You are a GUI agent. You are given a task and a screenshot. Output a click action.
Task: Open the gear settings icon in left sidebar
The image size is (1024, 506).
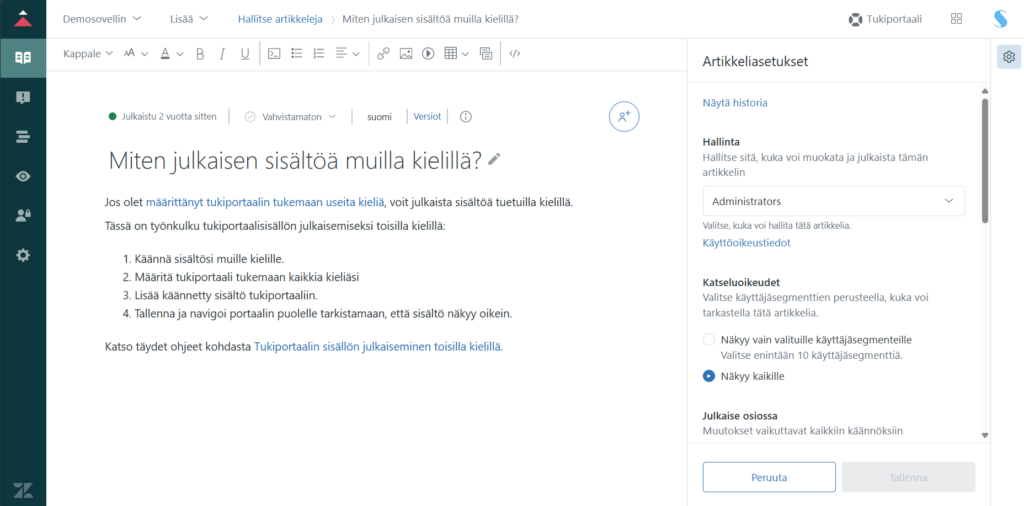tap(23, 255)
